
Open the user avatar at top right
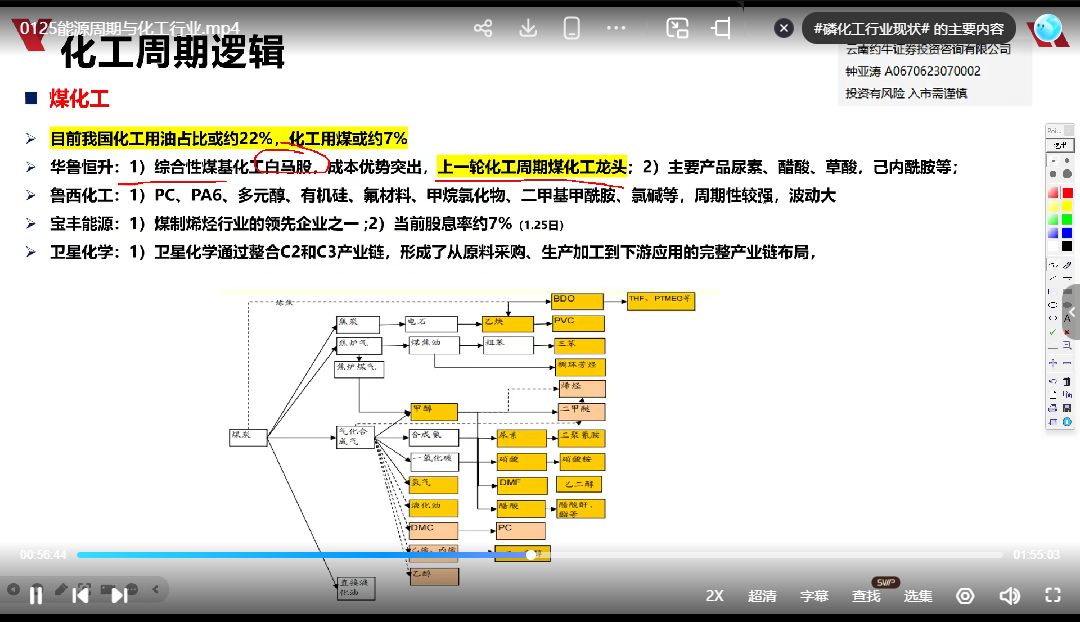(1048, 28)
